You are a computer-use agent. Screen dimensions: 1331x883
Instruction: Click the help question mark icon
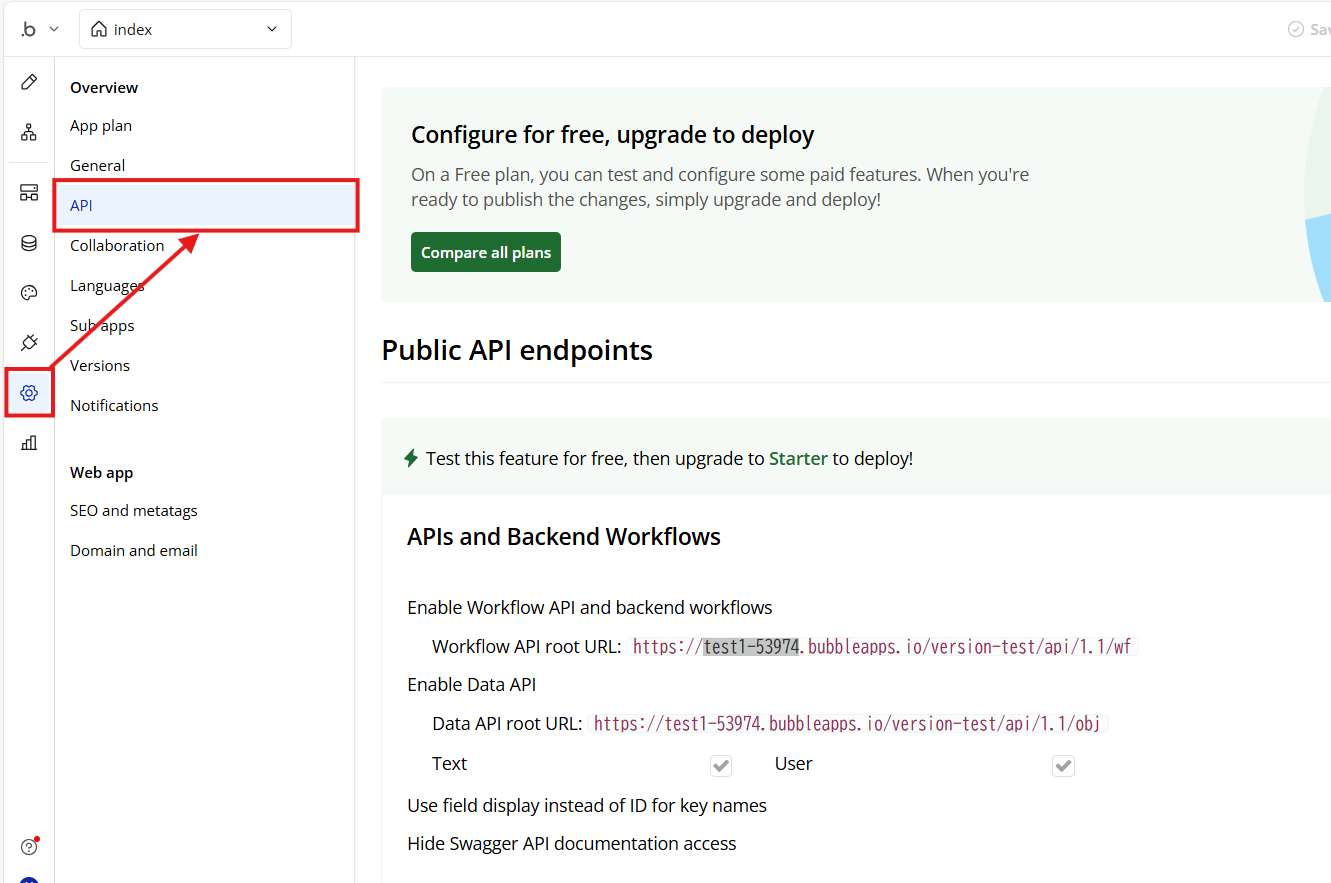pos(29,847)
